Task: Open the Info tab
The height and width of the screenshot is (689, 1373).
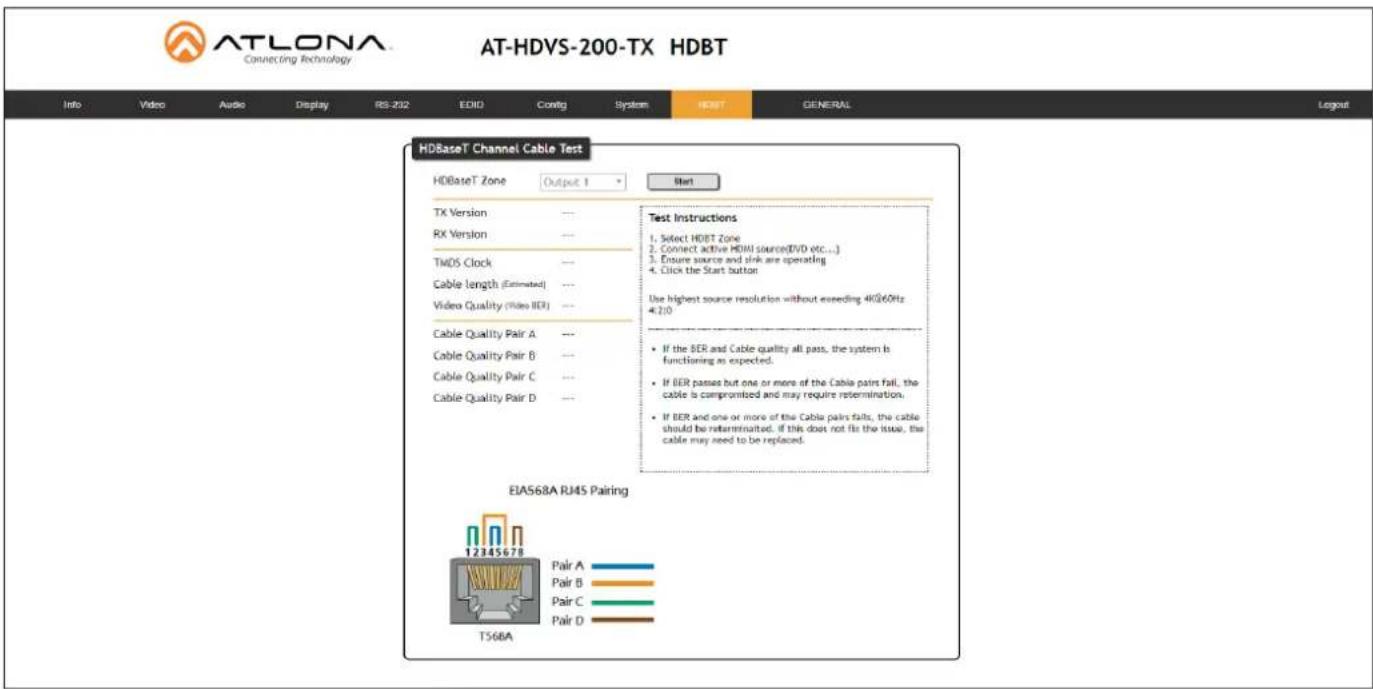Action: [x=72, y=105]
